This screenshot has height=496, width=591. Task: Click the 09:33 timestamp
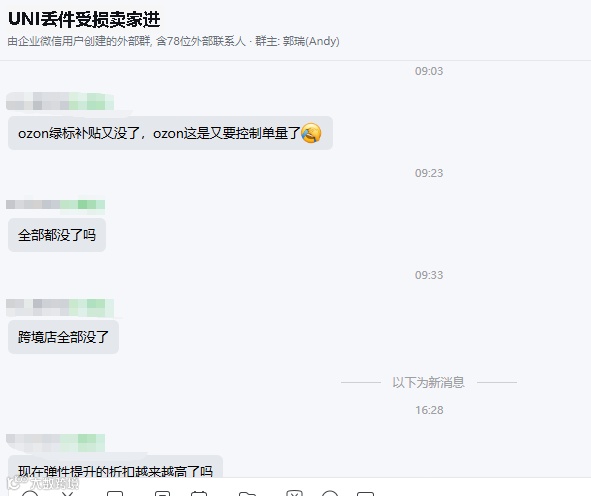(429, 275)
